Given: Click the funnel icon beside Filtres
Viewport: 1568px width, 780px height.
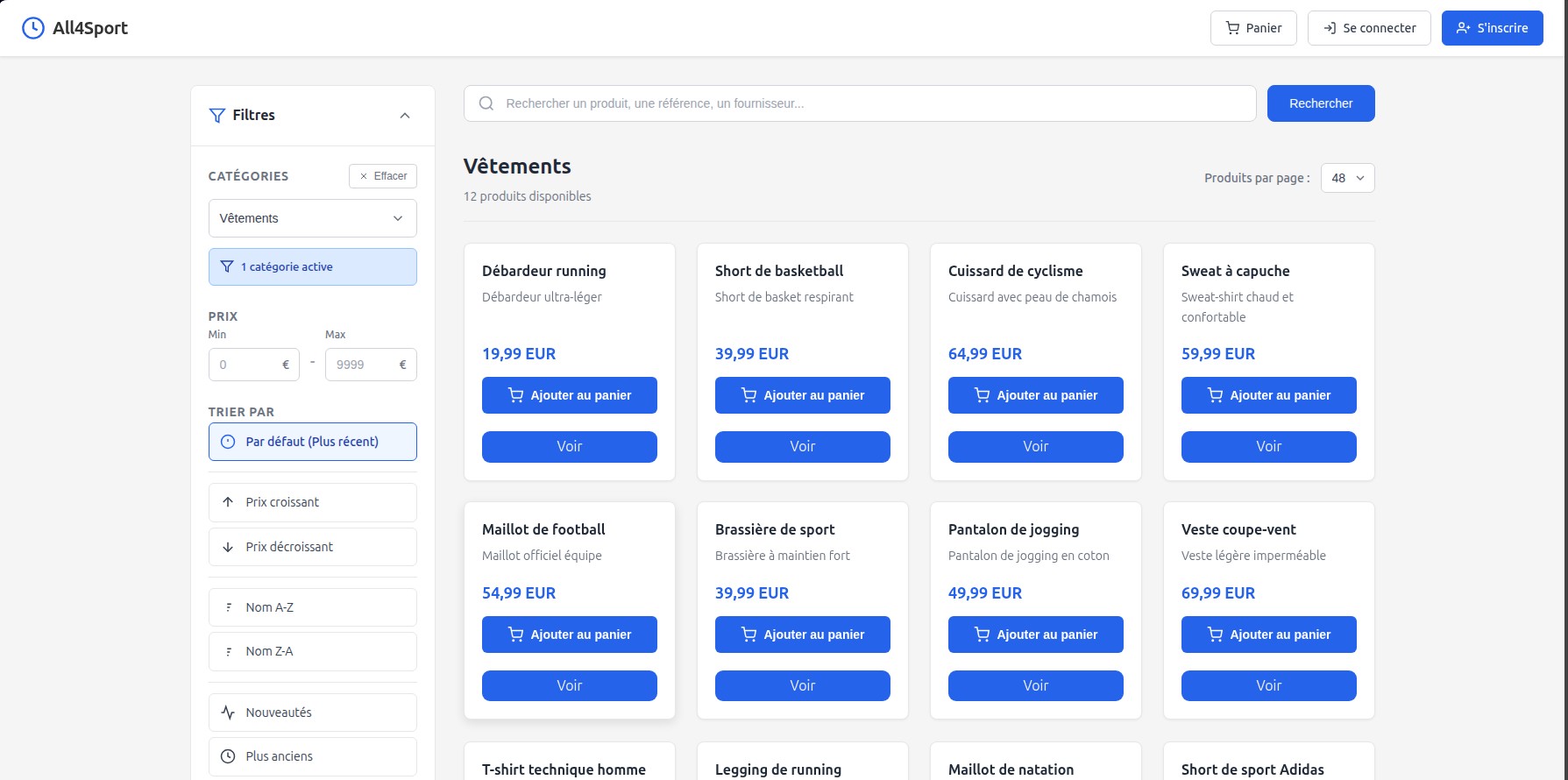Looking at the screenshot, I should (x=217, y=116).
